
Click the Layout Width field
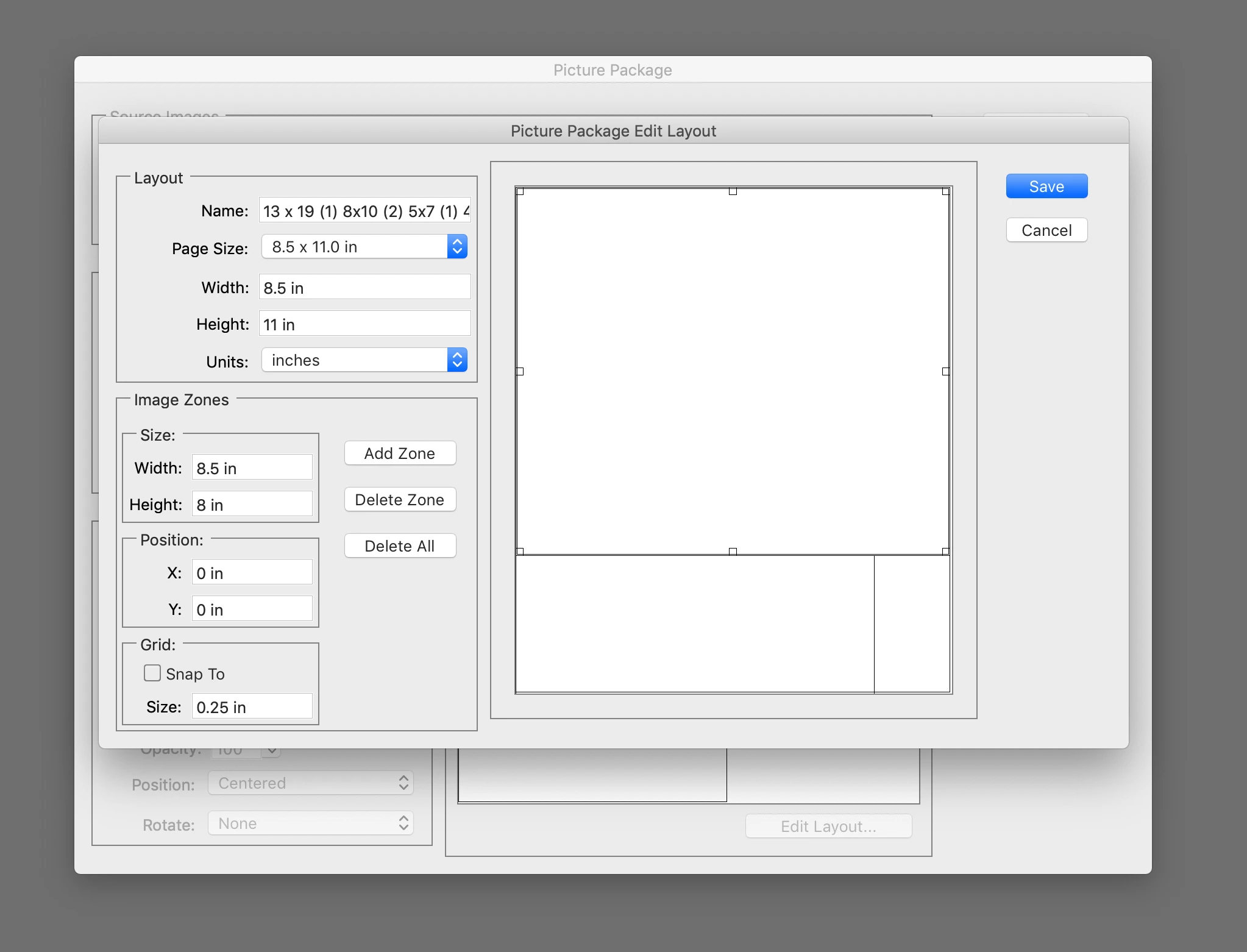click(x=364, y=288)
